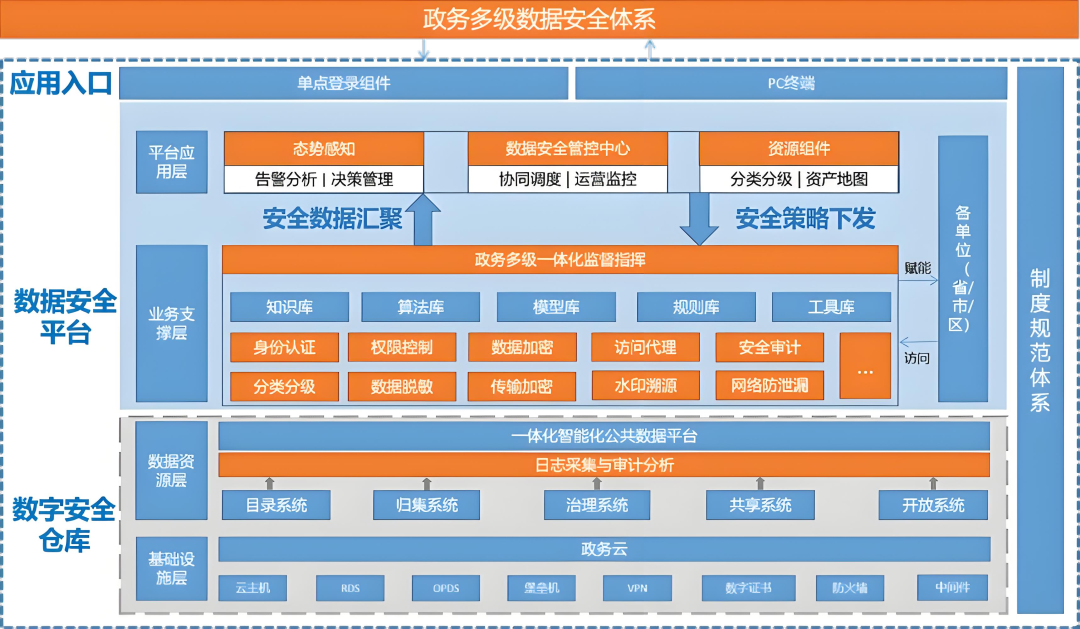Click the 政务多级数据安全体系 title banner
Screen dimensions: 1080x629
[539, 19]
